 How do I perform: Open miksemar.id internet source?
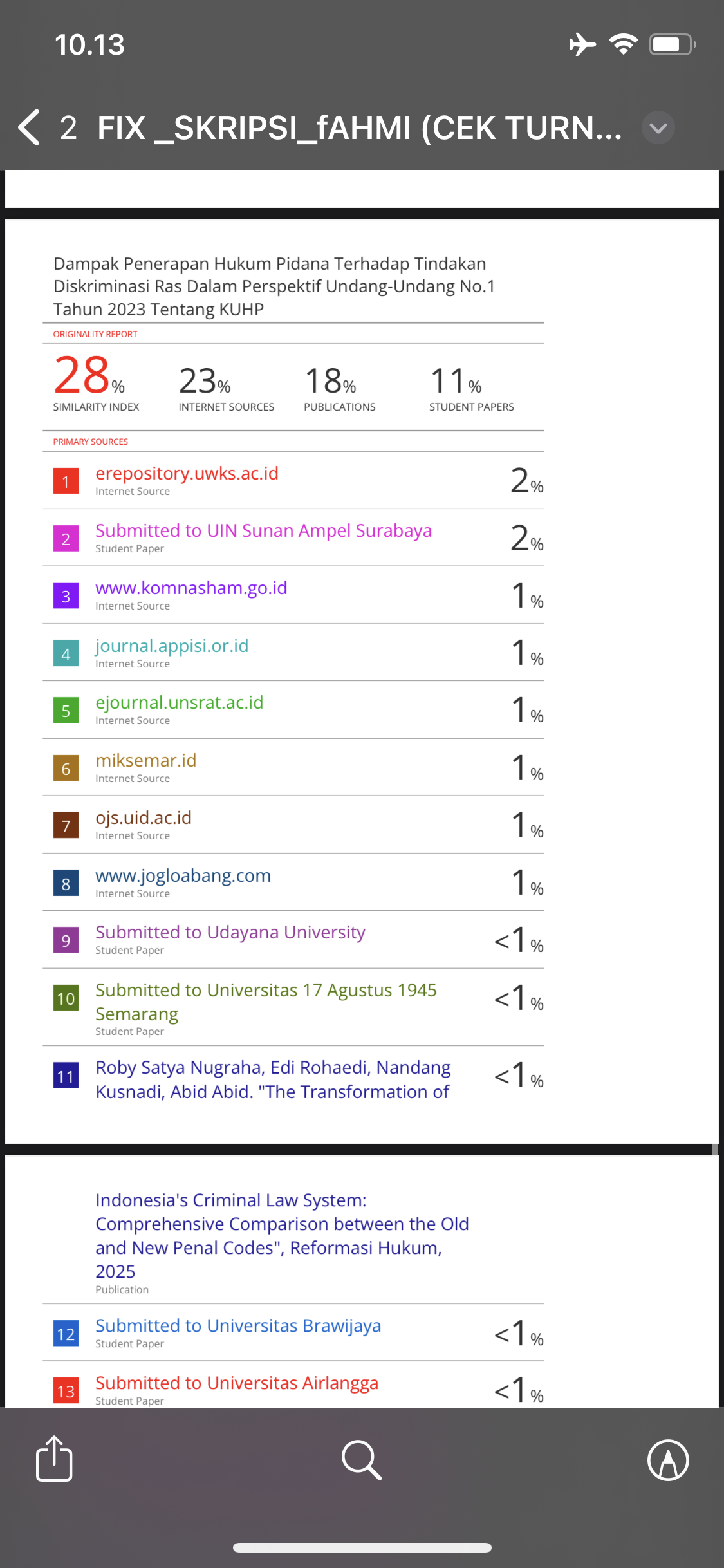pyautogui.click(x=146, y=761)
